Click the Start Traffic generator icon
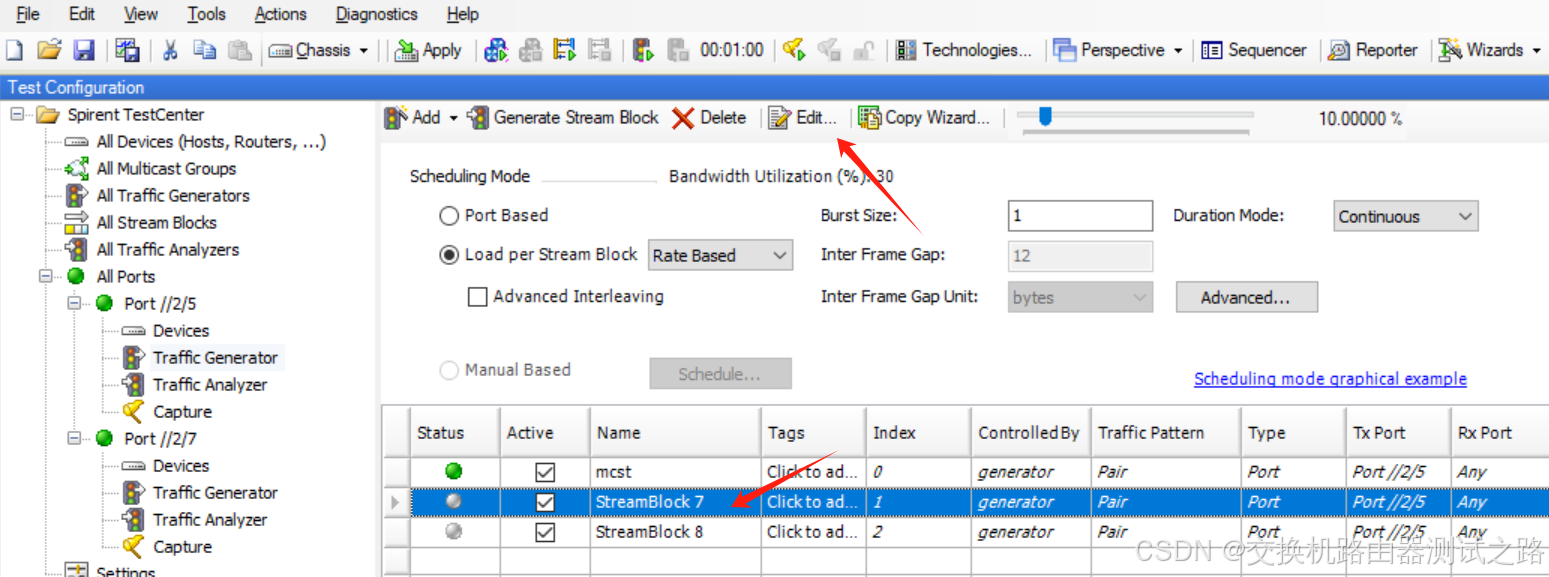Screen dimensions: 1549x577 coord(643,50)
